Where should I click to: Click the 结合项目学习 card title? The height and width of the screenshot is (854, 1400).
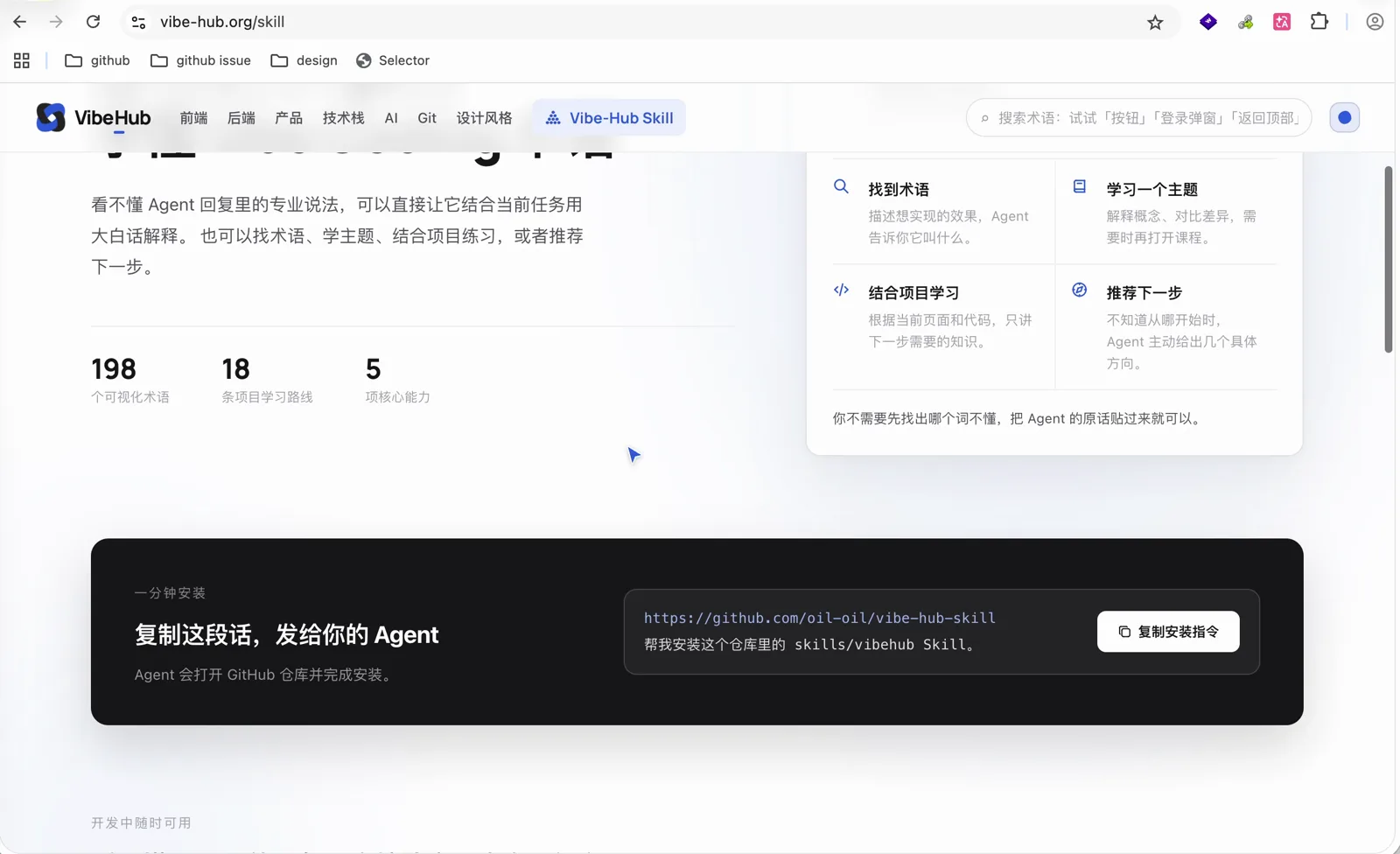(x=913, y=292)
